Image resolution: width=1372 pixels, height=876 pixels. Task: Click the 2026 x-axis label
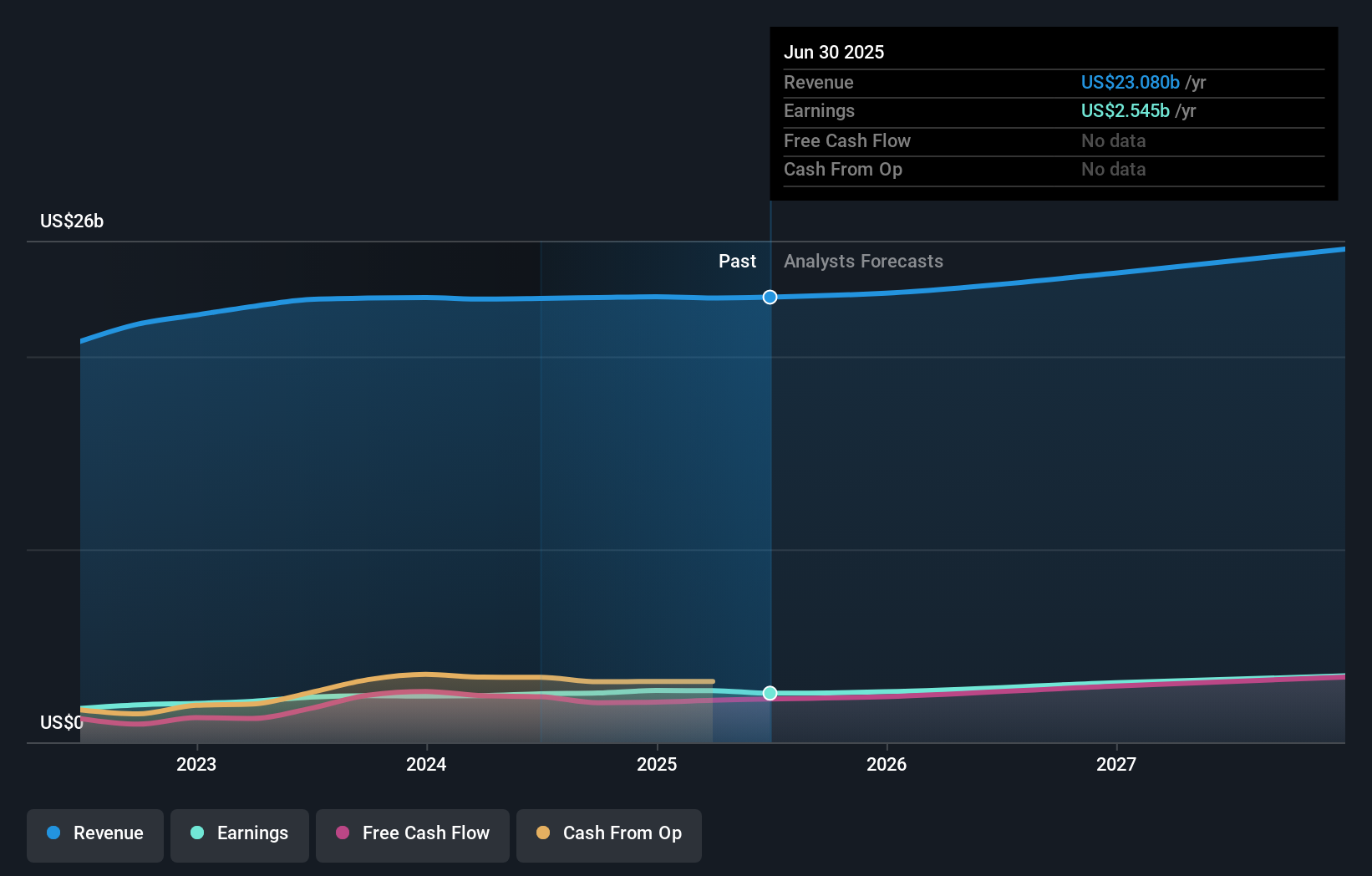[x=887, y=764]
